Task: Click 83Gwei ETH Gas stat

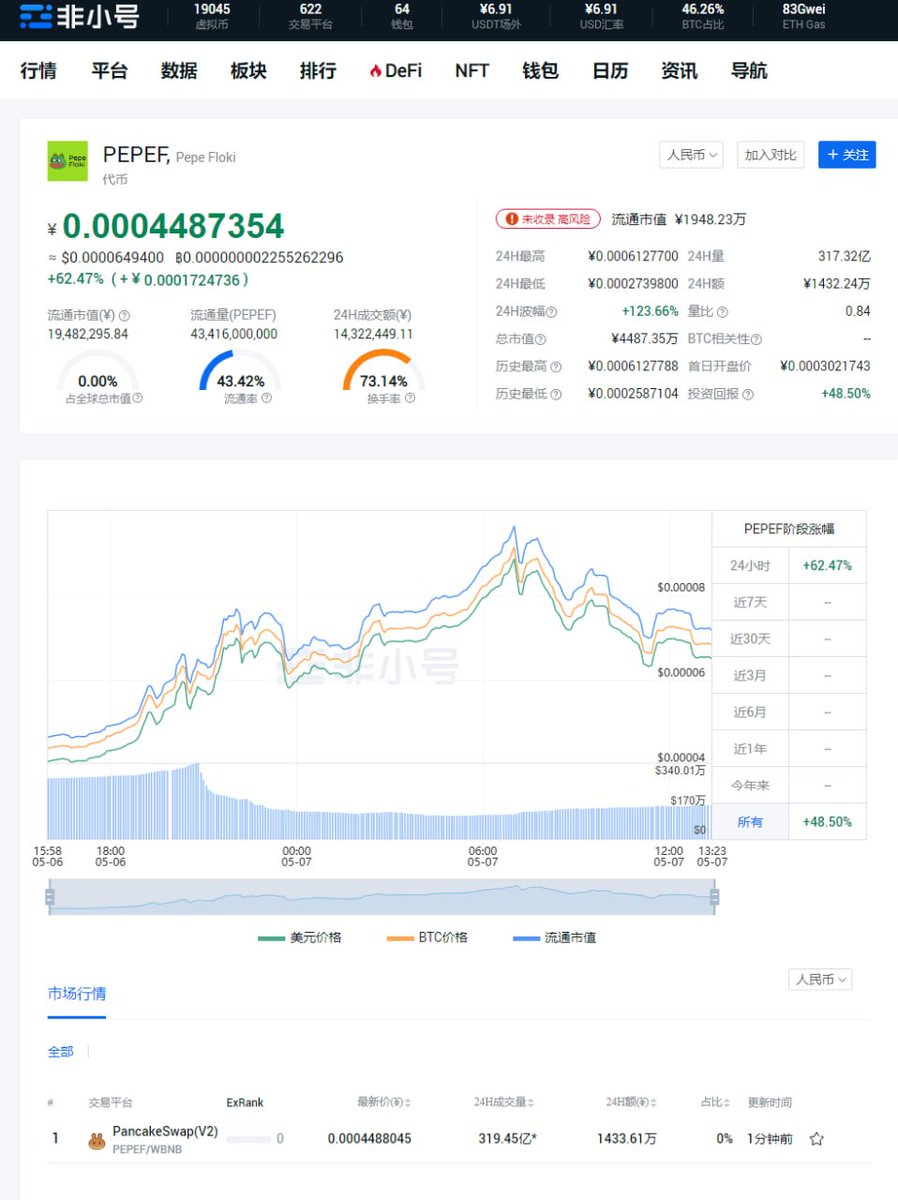Action: (x=804, y=16)
